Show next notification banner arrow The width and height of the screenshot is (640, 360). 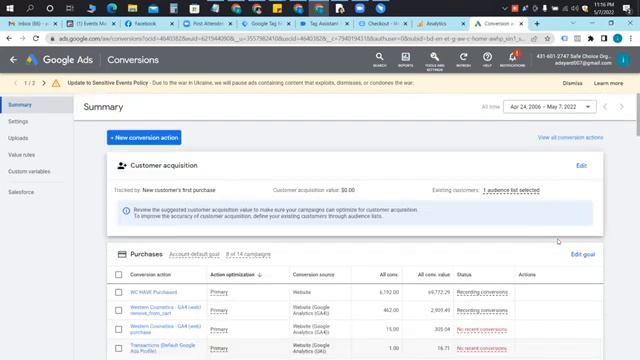coord(44,83)
